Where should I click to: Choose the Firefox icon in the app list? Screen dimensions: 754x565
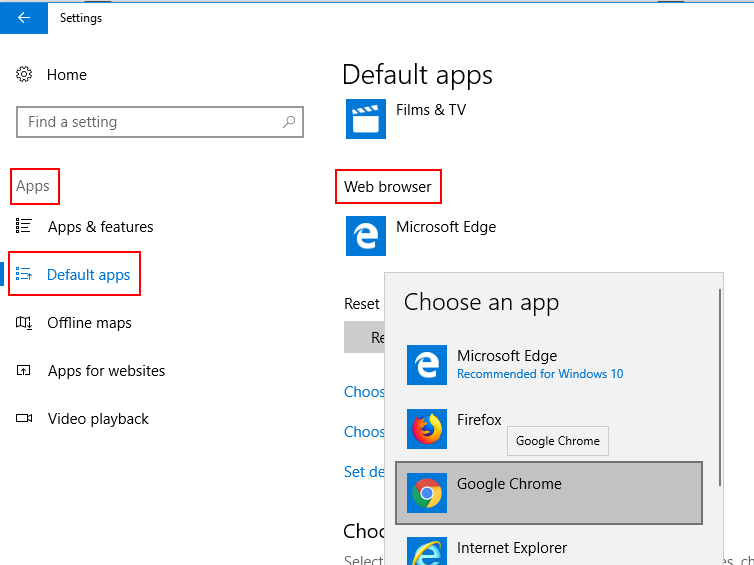(x=427, y=429)
